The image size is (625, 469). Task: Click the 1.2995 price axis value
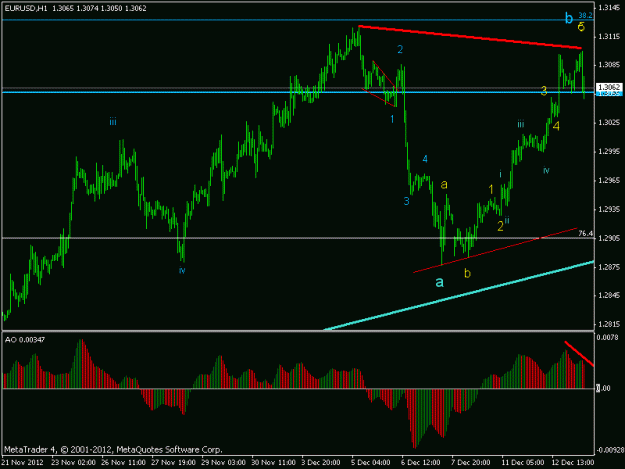[609, 151]
